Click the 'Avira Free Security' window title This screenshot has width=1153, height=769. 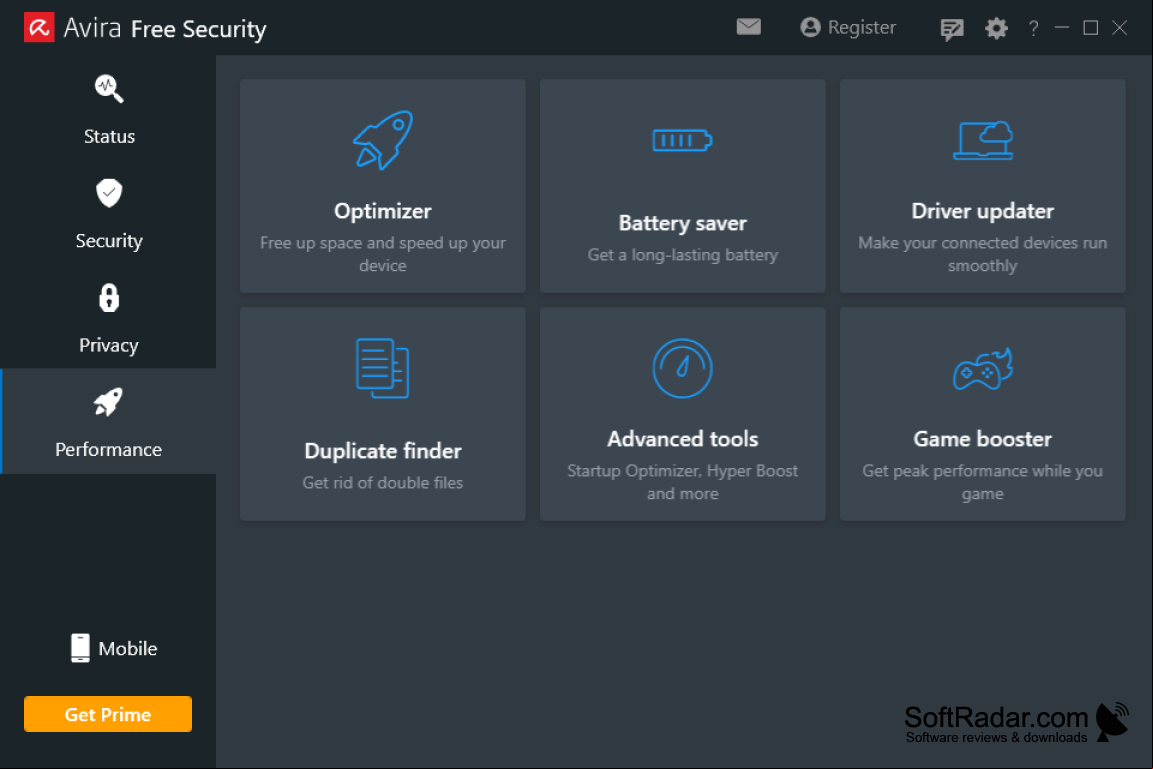click(165, 29)
